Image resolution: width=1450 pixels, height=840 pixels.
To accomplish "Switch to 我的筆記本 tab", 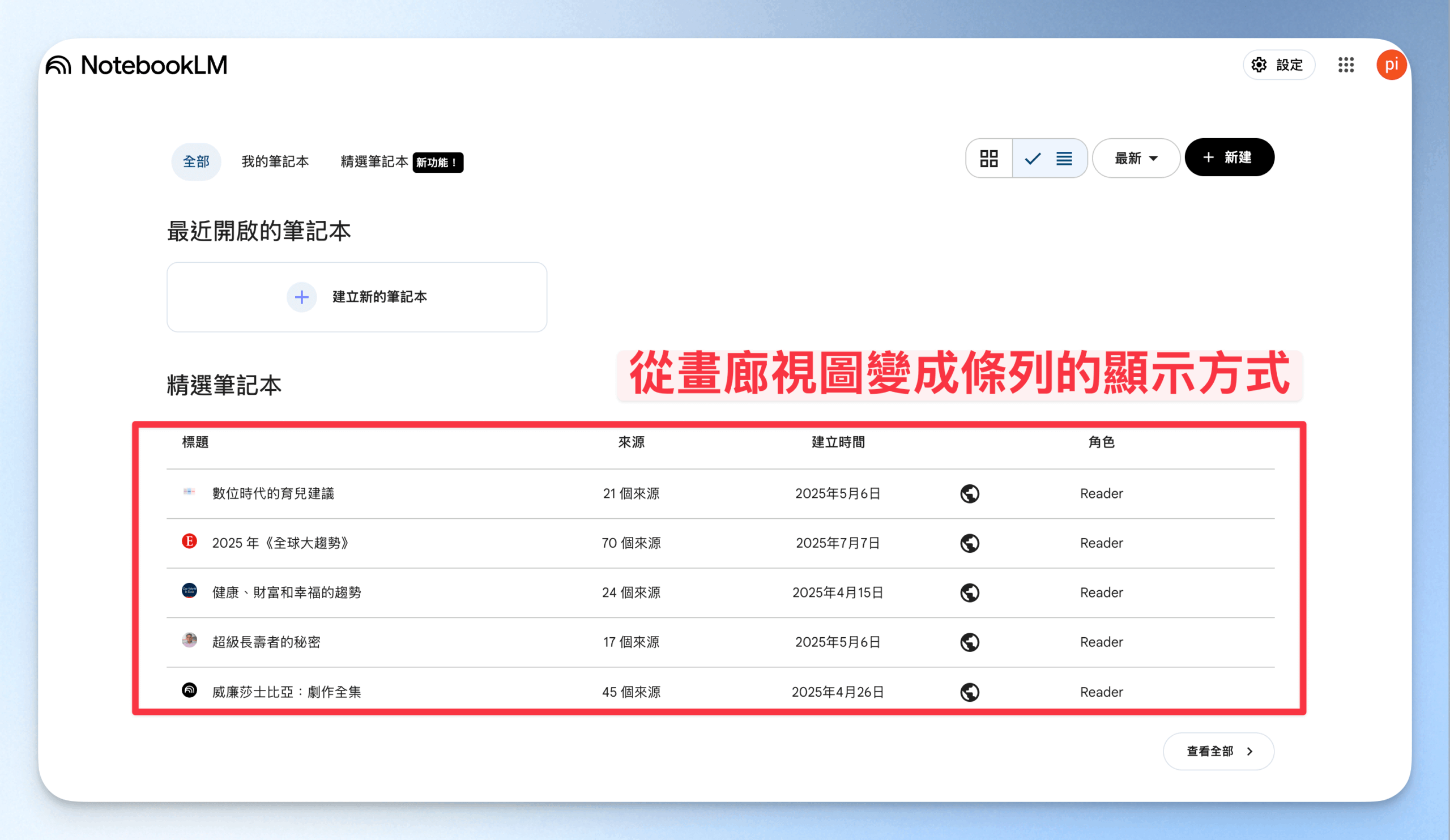I will 275,161.
